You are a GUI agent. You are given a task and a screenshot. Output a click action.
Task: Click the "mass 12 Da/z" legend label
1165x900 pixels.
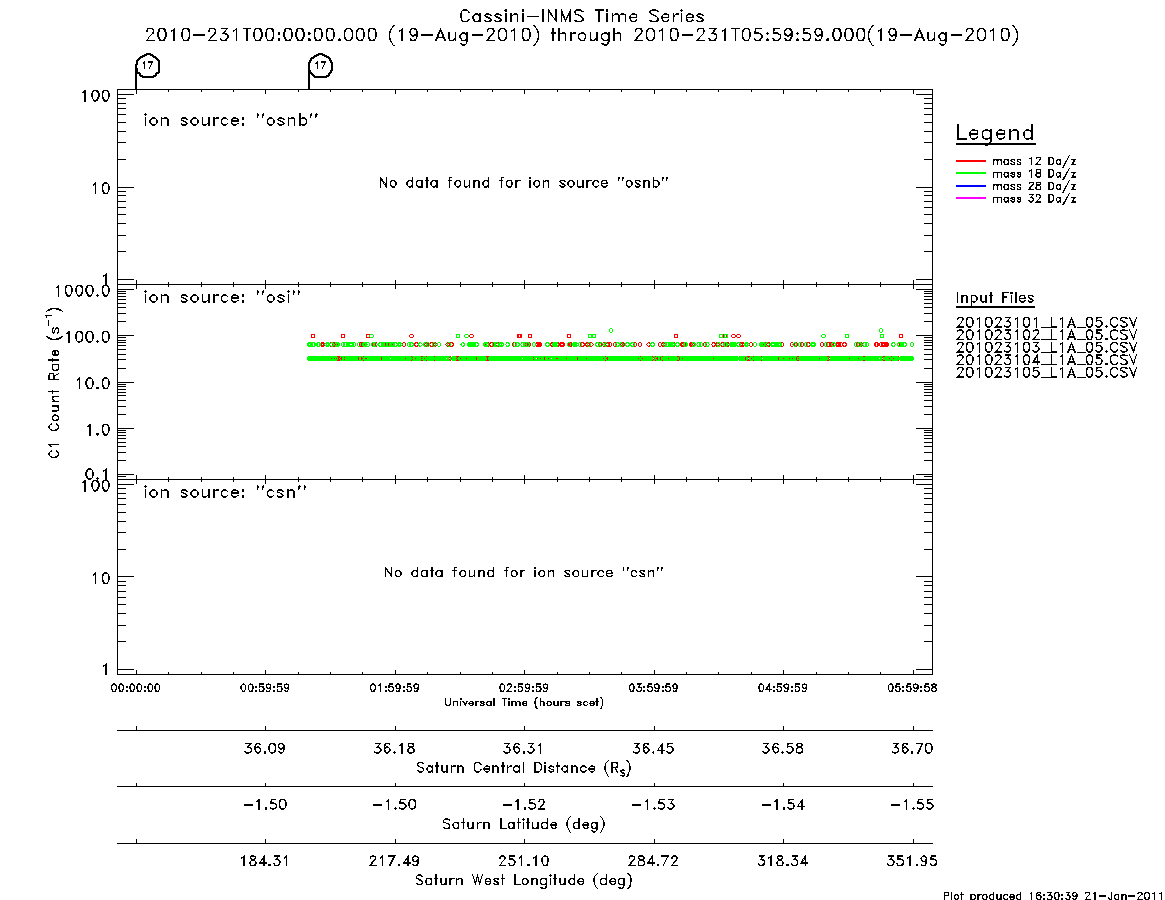(1034, 161)
